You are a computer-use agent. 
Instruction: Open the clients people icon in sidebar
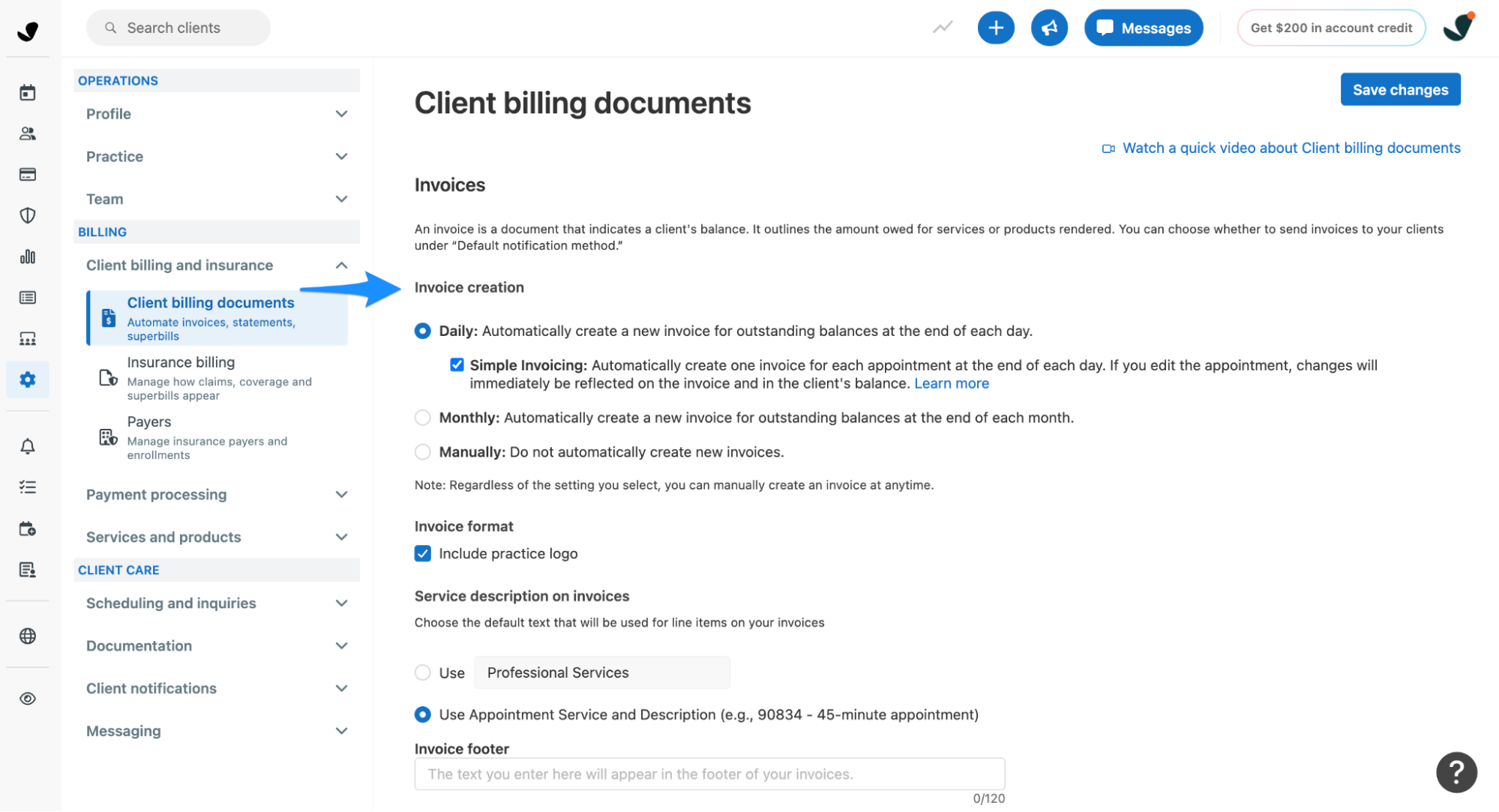click(x=28, y=133)
